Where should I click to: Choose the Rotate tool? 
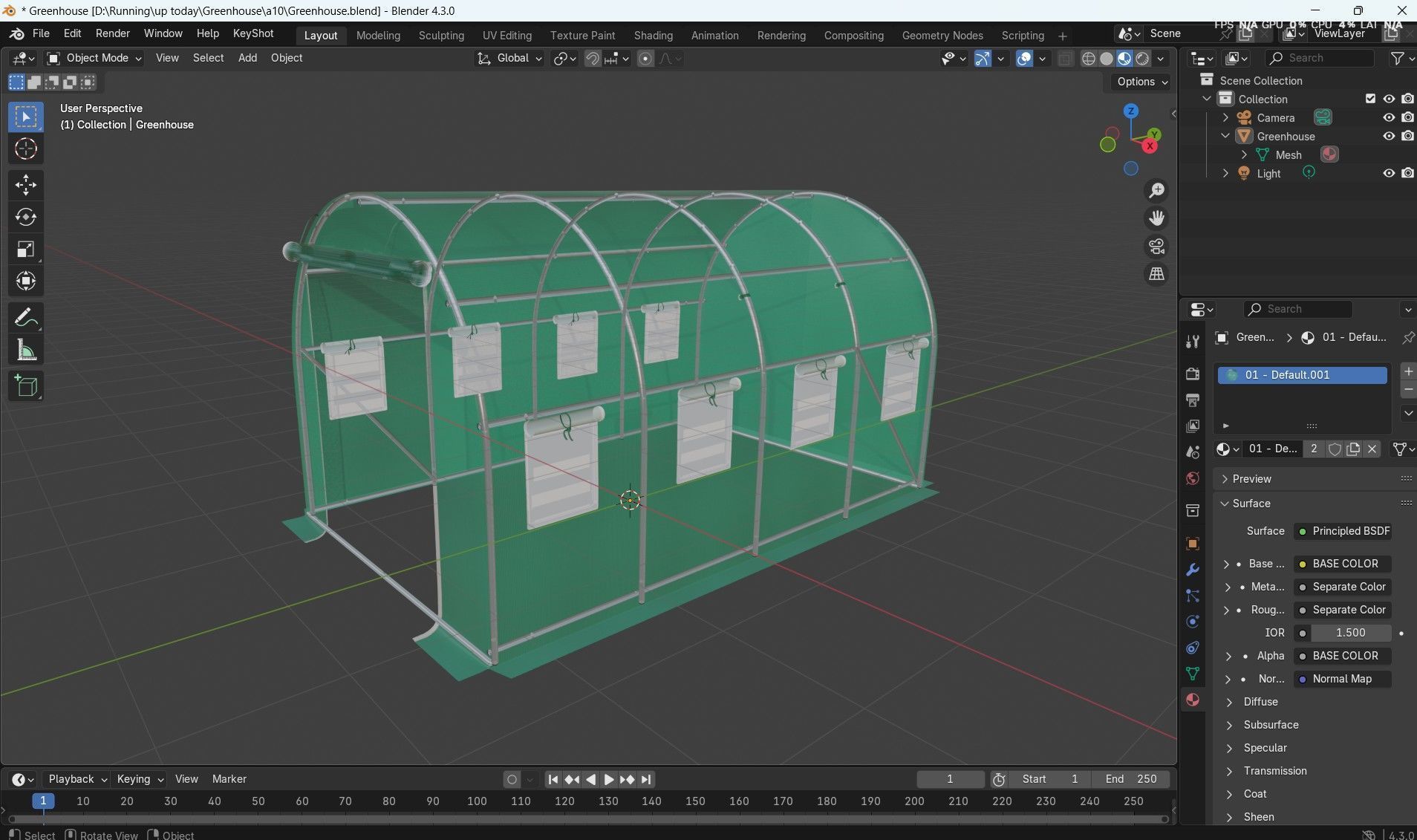(x=26, y=217)
